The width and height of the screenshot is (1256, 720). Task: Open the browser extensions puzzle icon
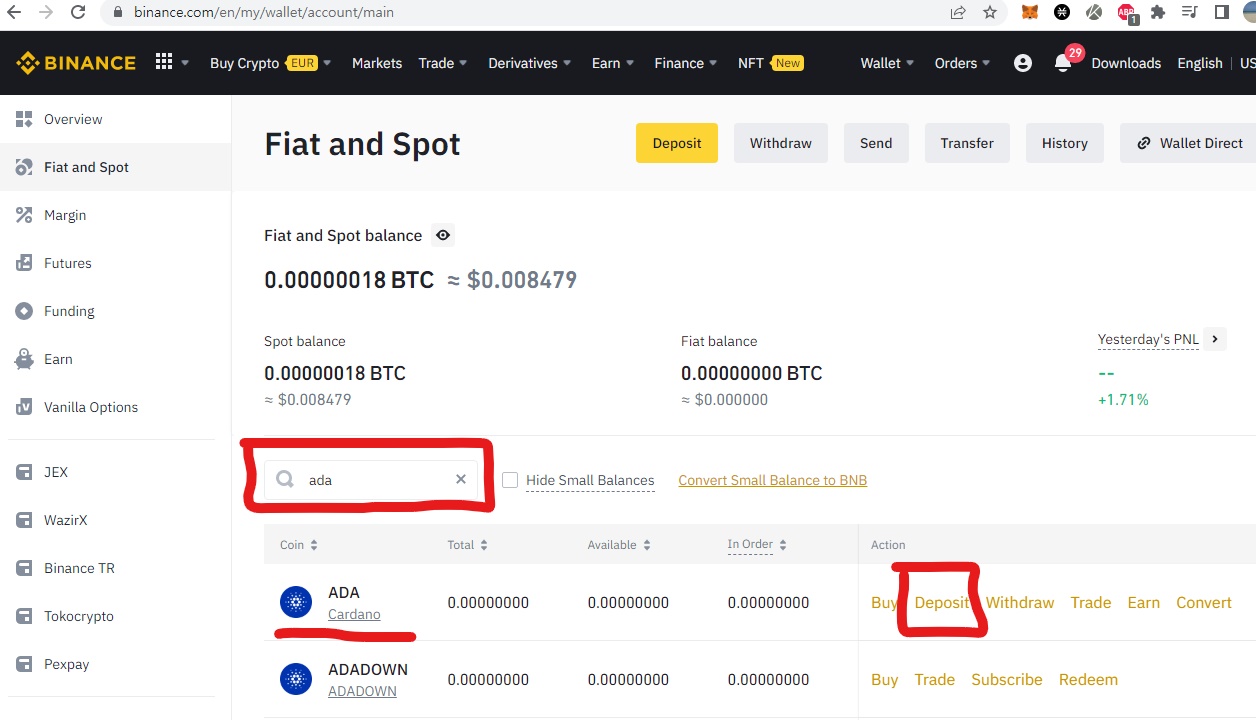click(1158, 12)
